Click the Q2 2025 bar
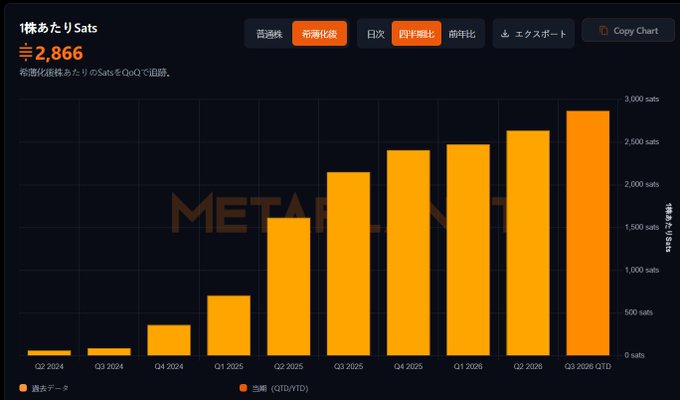 point(288,286)
